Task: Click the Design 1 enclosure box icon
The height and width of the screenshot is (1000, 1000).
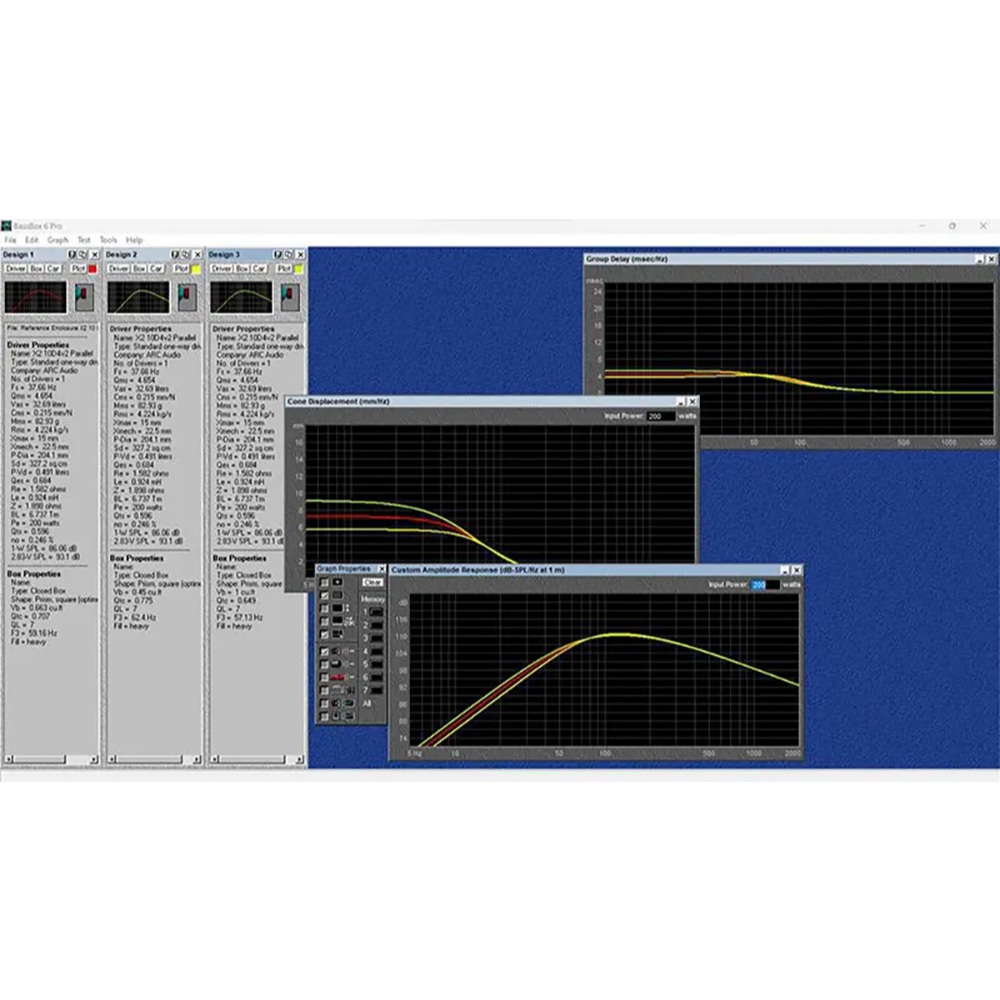Action: [84, 297]
